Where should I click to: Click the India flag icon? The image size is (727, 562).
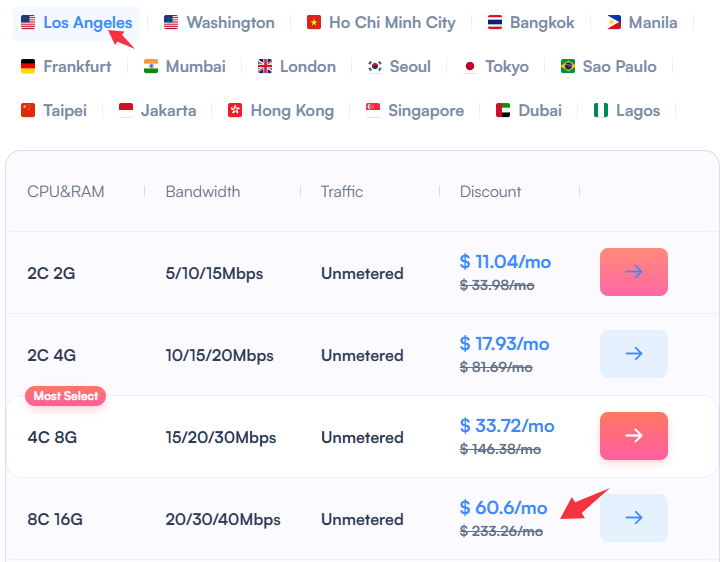tap(151, 66)
